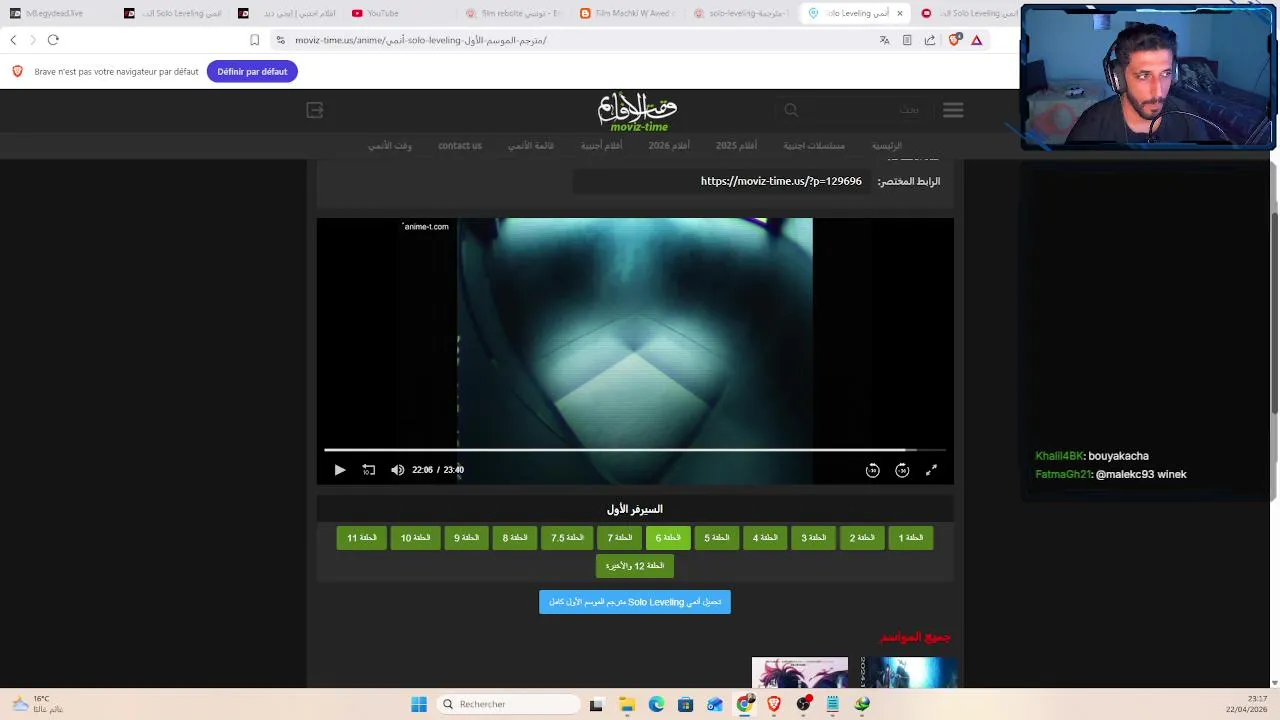The width and height of the screenshot is (1280, 720).
Task: Open the الرئيسية home menu item
Action: [x=887, y=145]
